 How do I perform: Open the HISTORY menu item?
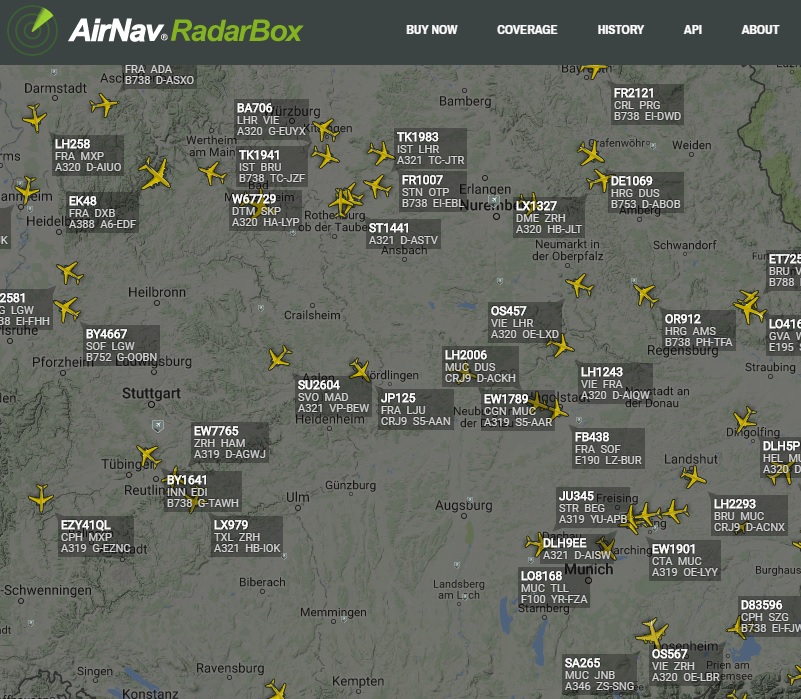point(620,30)
